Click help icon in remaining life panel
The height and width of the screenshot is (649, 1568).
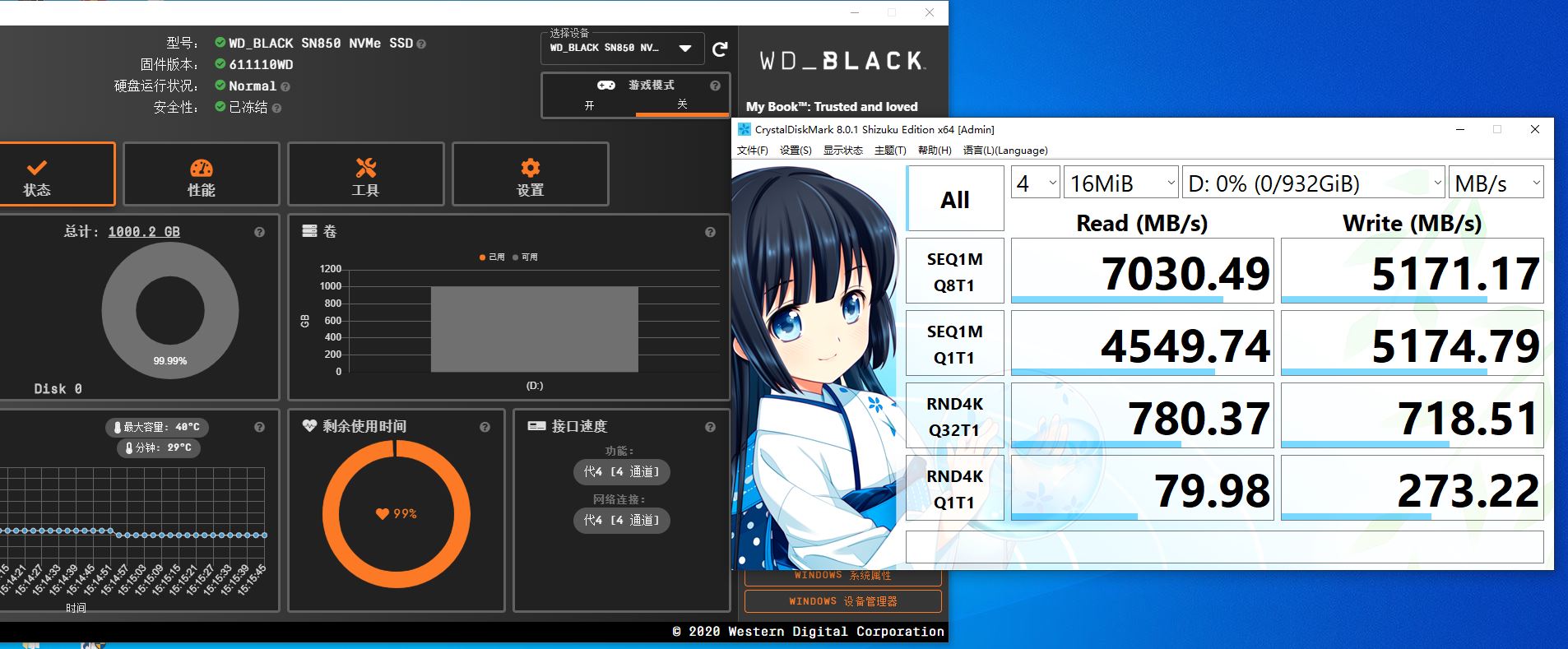point(485,427)
